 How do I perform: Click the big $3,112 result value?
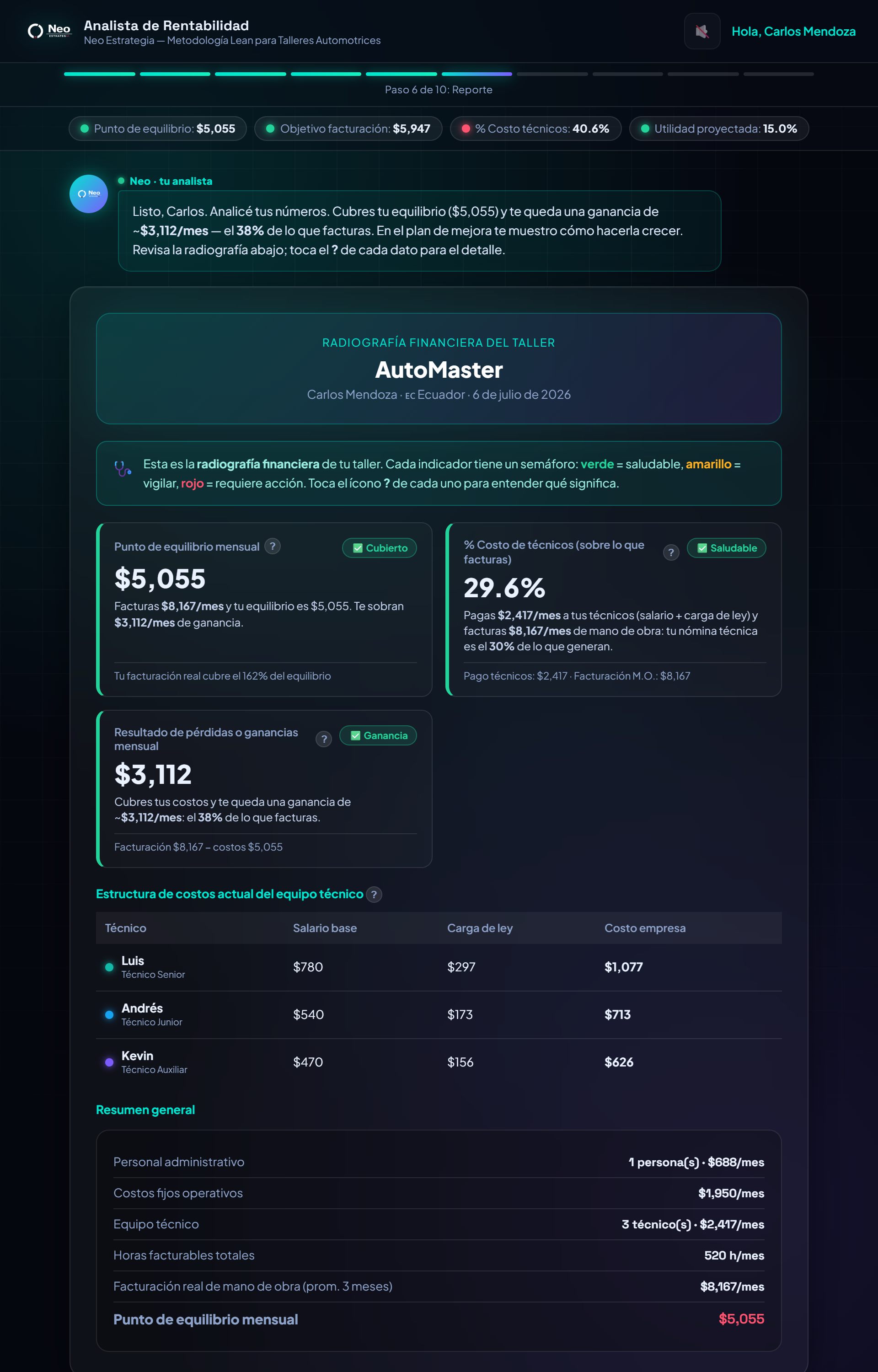pos(153,775)
